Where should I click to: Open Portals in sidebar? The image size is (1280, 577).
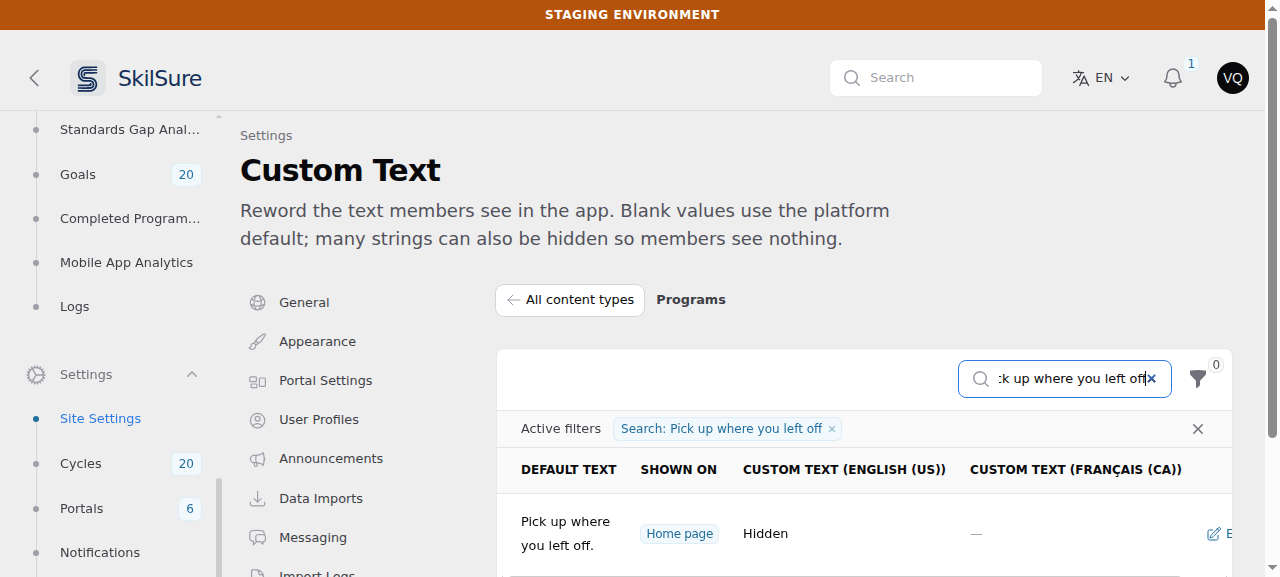click(x=82, y=509)
